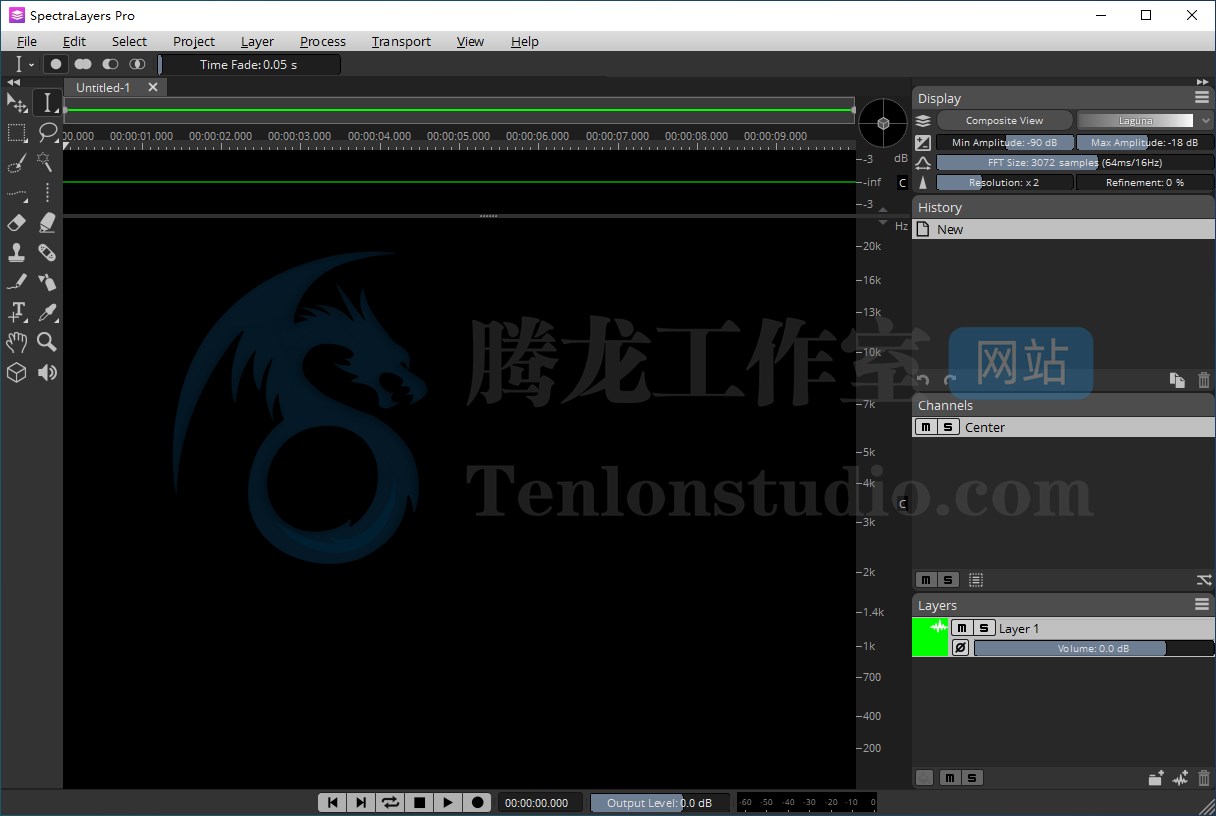Open the Process menu
Screen dimensions: 1216x816
tap(323, 41)
